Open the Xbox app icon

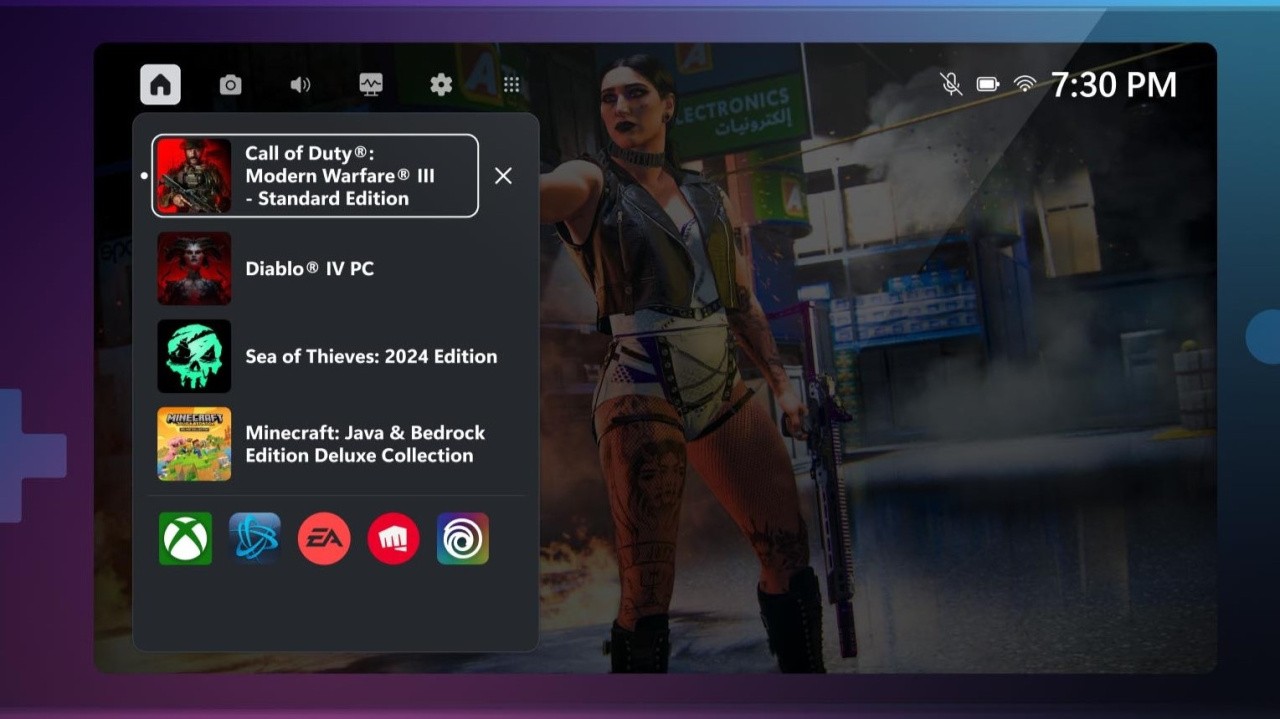coord(185,538)
